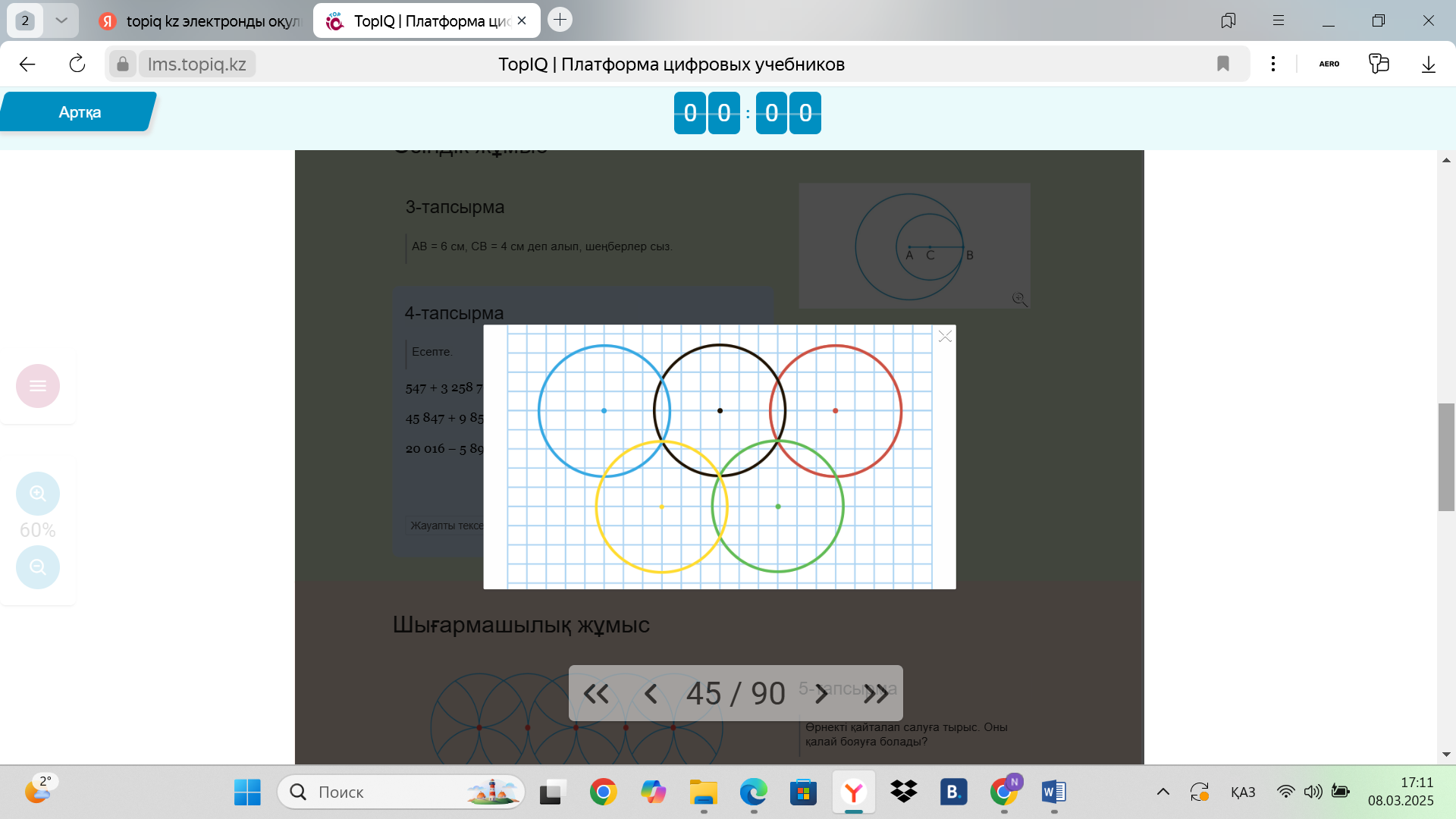The height and width of the screenshot is (819, 1456).
Task: Click the vertical page scrollbar thumb
Action: (1446, 457)
